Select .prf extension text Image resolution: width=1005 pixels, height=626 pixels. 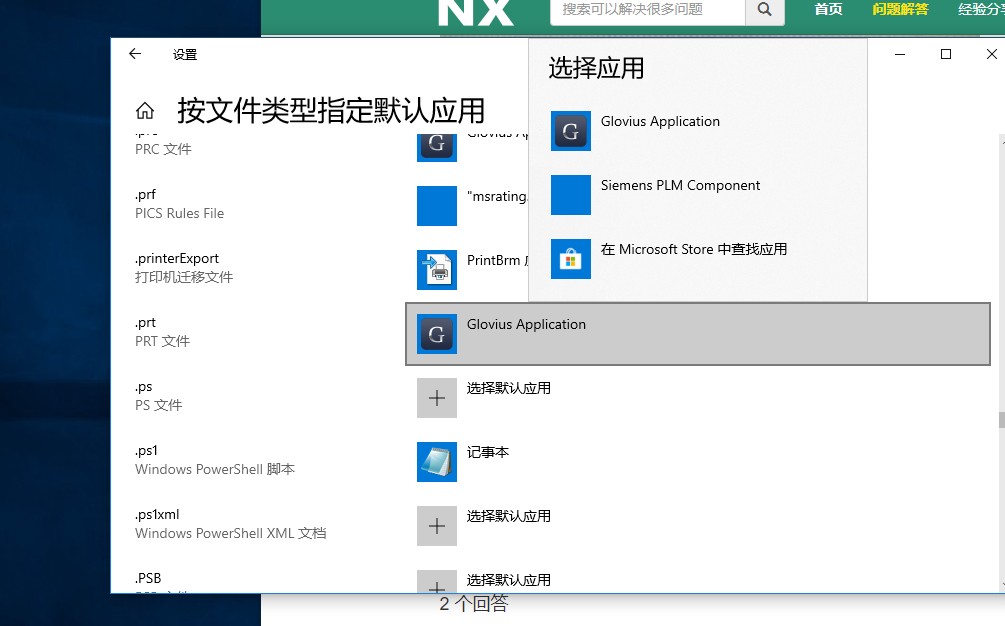pyautogui.click(x=145, y=194)
